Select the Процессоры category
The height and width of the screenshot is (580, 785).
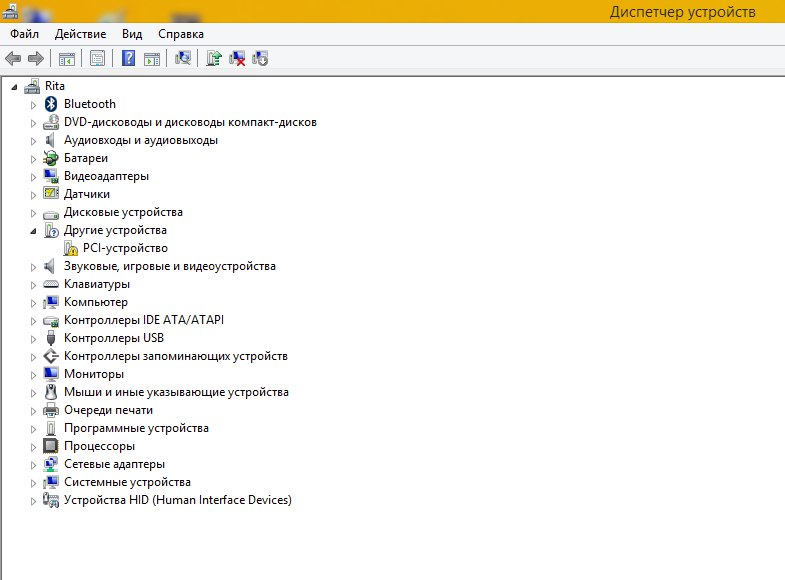99,446
